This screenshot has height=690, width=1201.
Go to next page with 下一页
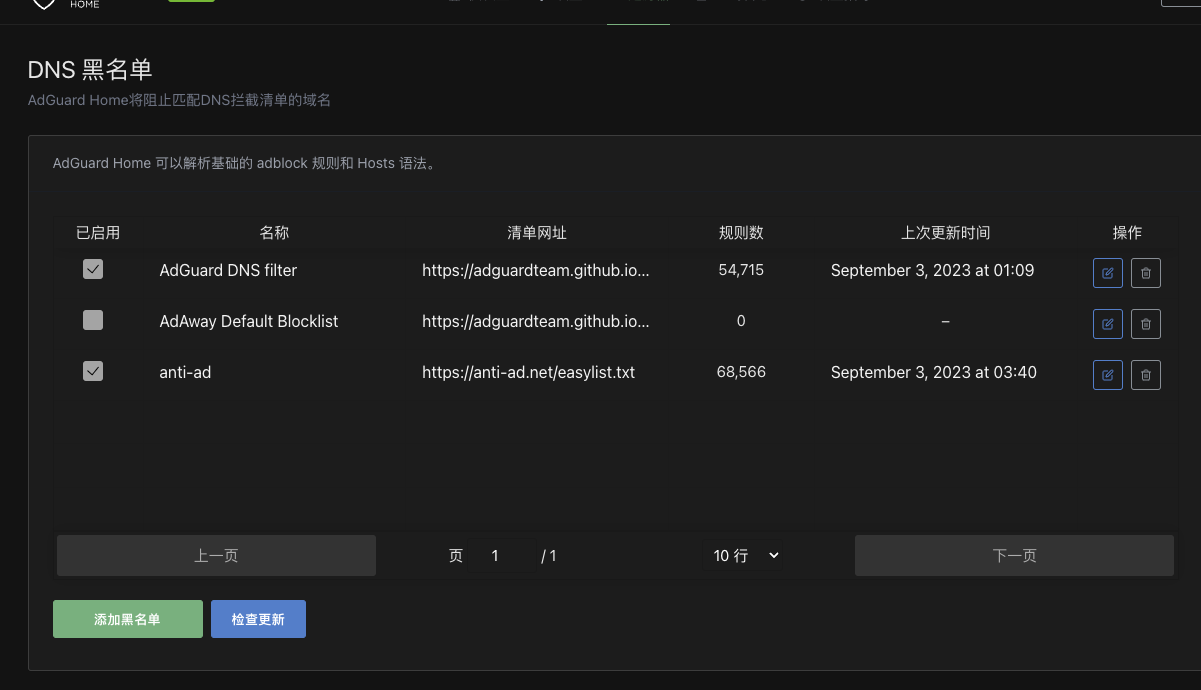[1014, 555]
